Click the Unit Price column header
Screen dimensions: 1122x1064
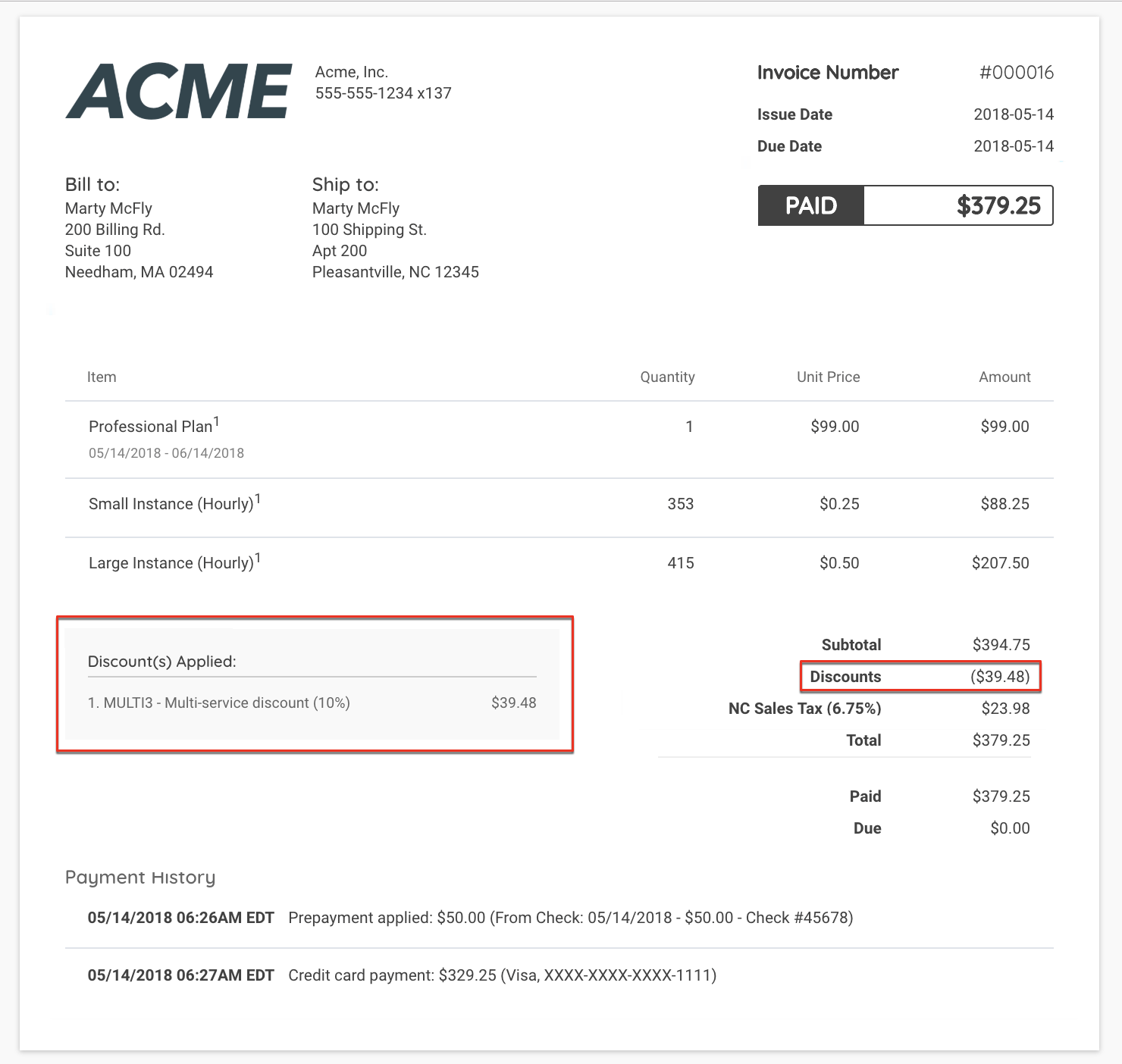coord(828,377)
